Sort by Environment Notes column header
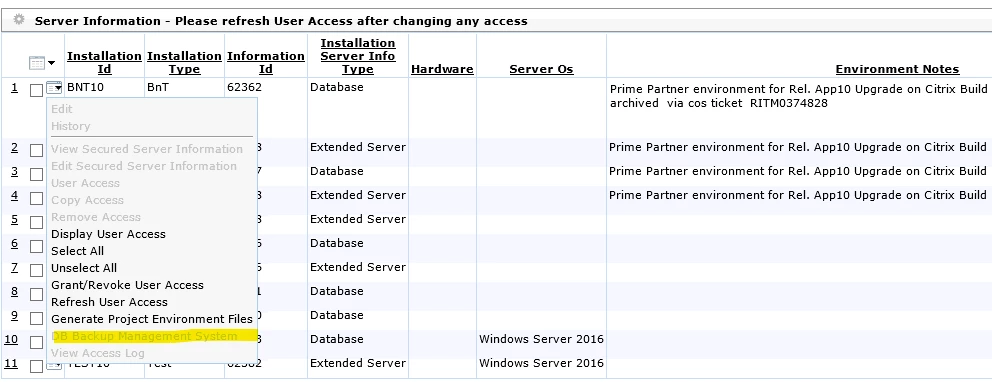This screenshot has width=992, height=382. (897, 69)
